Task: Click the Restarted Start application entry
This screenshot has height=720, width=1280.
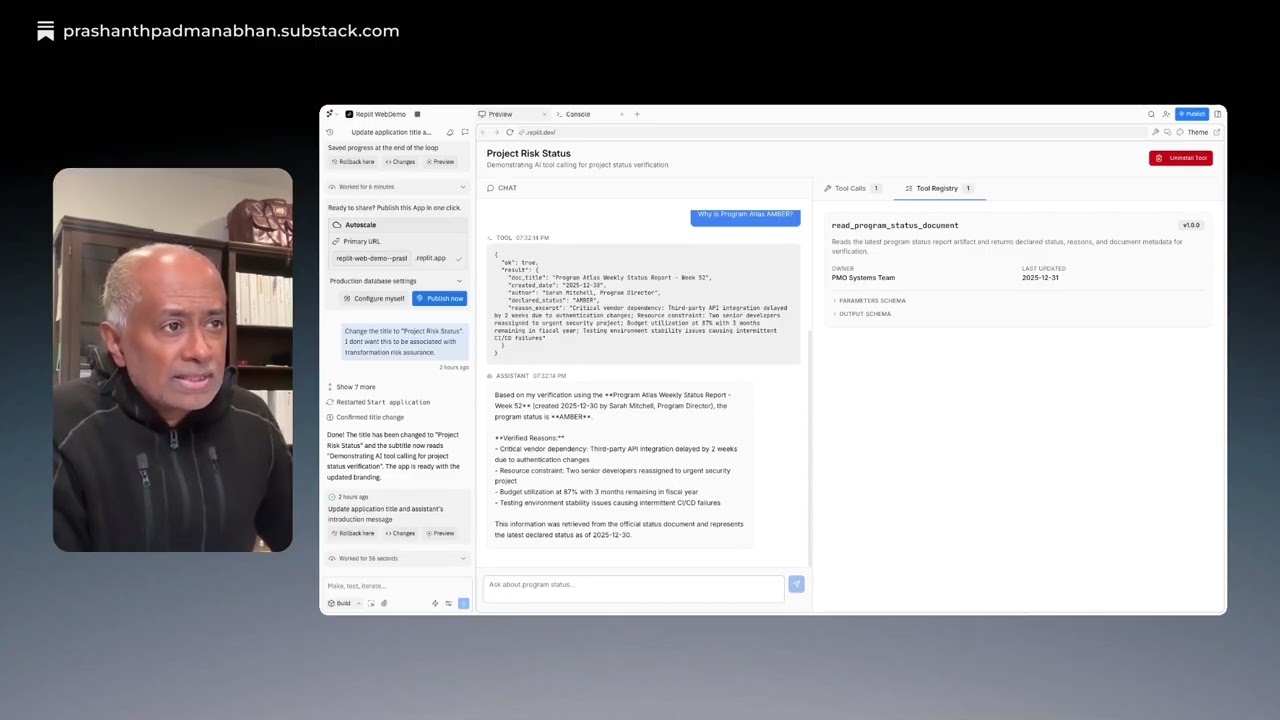Action: [379, 402]
